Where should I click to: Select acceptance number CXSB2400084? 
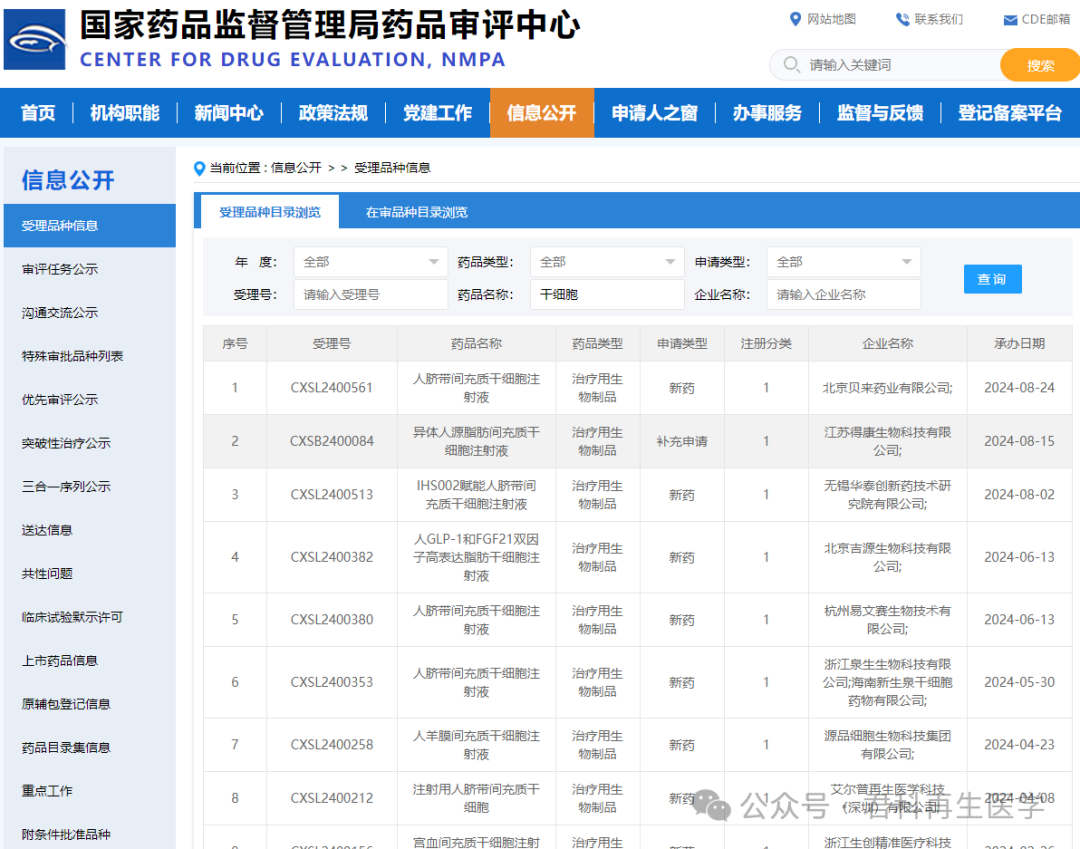[x=331, y=441]
